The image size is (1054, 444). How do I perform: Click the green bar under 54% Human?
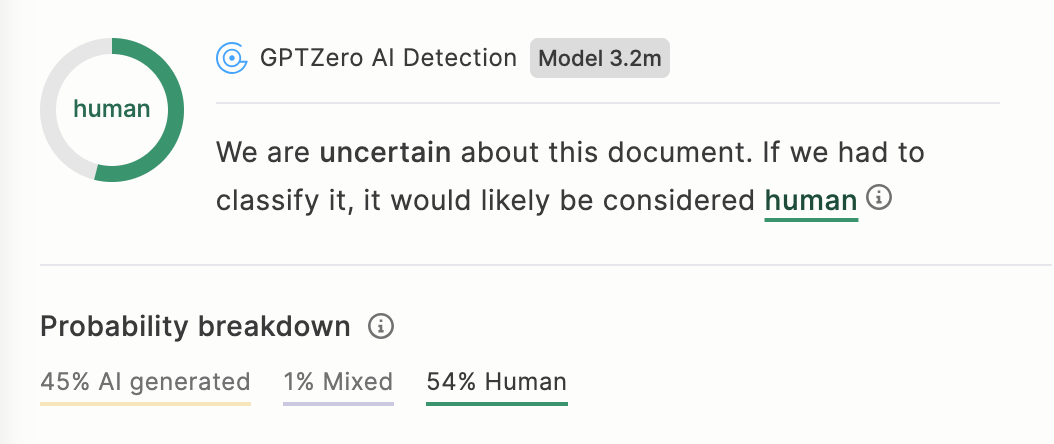(x=497, y=404)
